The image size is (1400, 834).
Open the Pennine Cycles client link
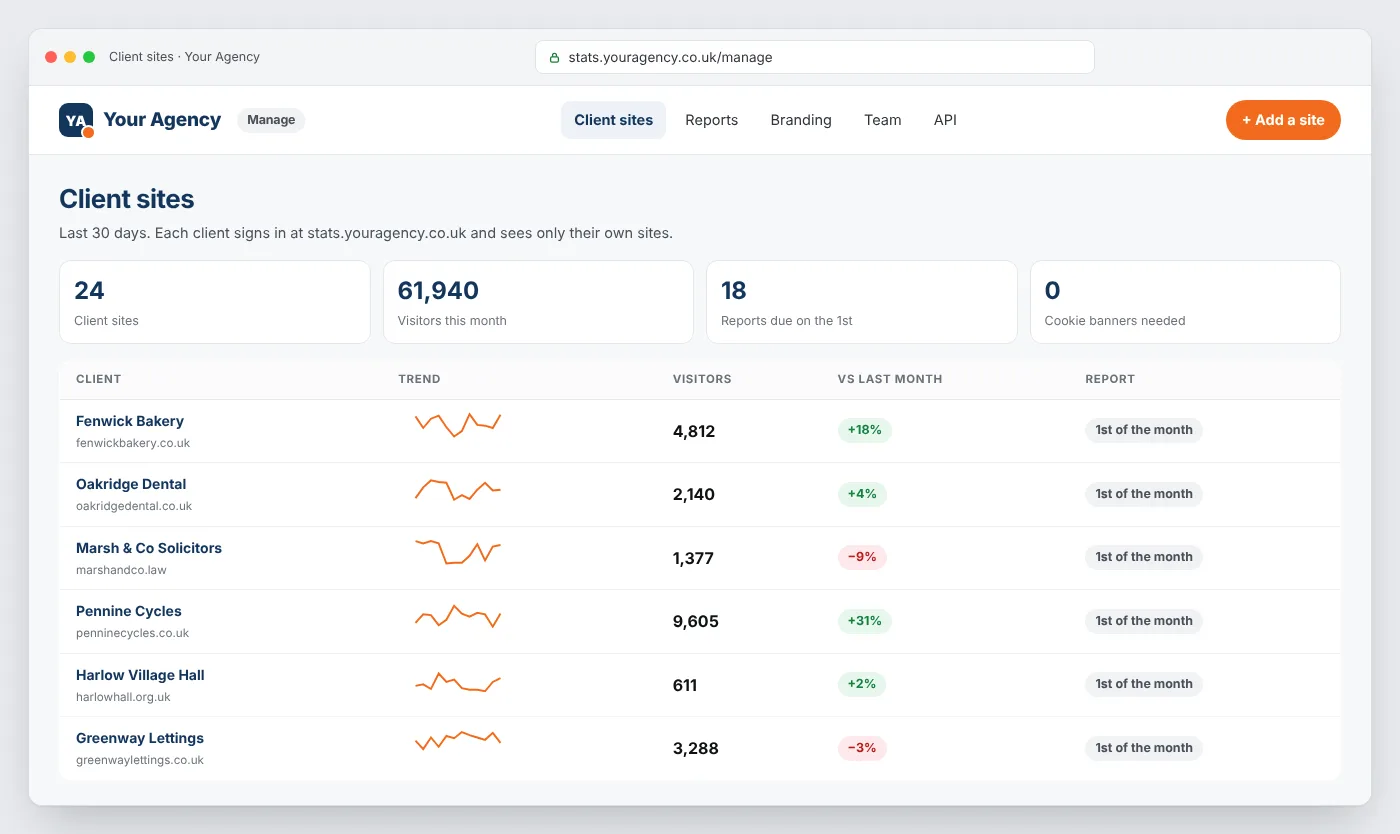129,611
